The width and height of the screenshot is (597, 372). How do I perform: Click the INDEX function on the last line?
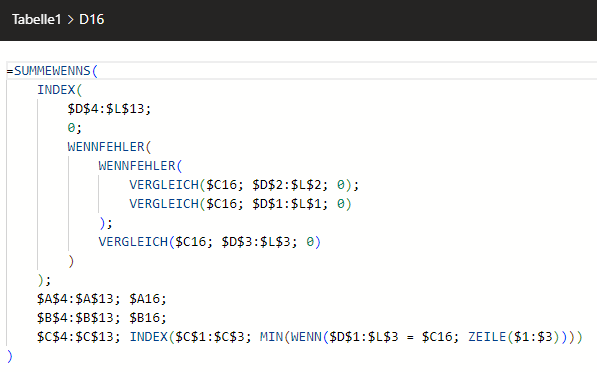click(148, 337)
